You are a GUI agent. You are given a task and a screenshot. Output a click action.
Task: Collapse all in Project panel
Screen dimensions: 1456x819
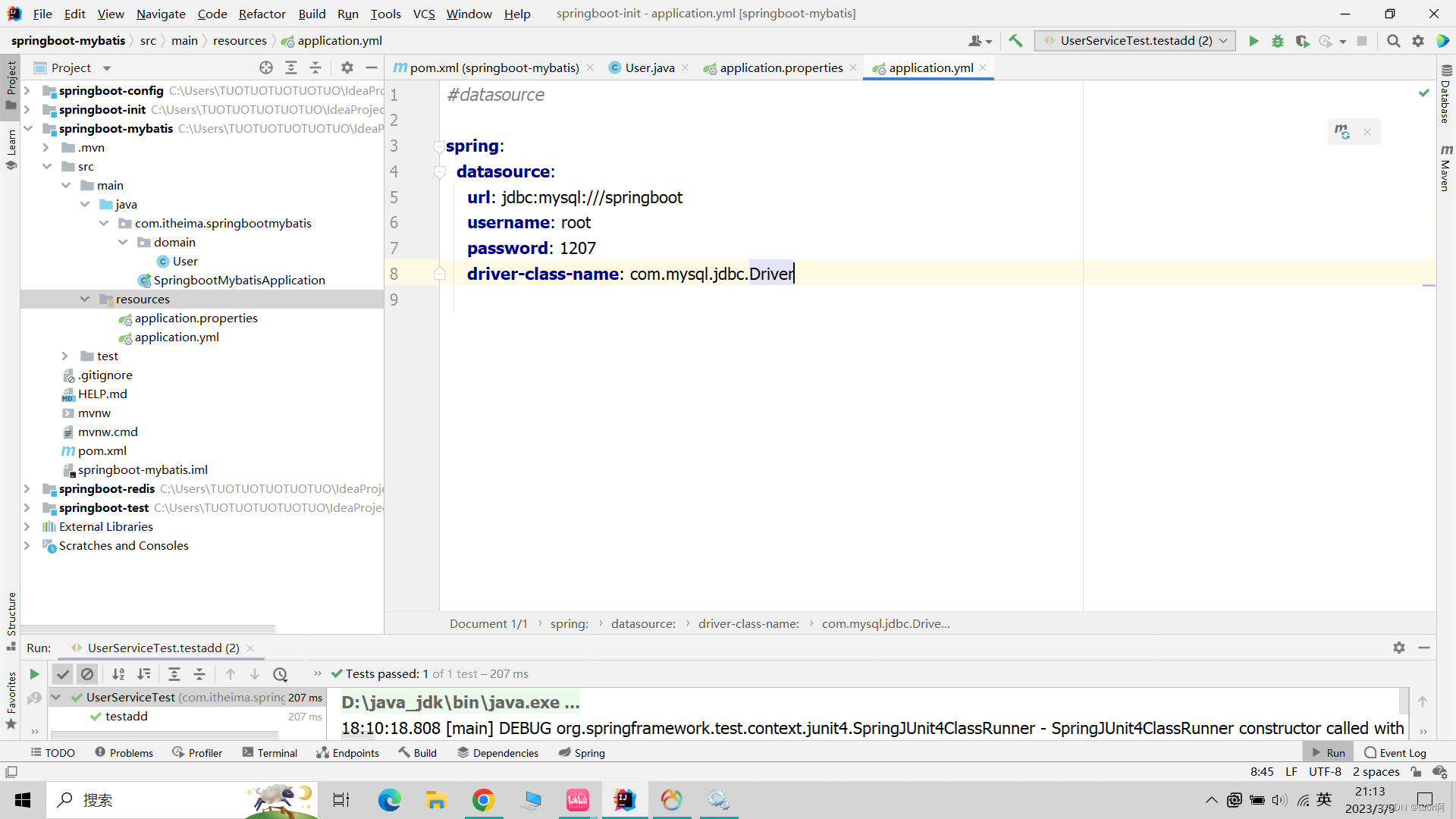coord(315,67)
